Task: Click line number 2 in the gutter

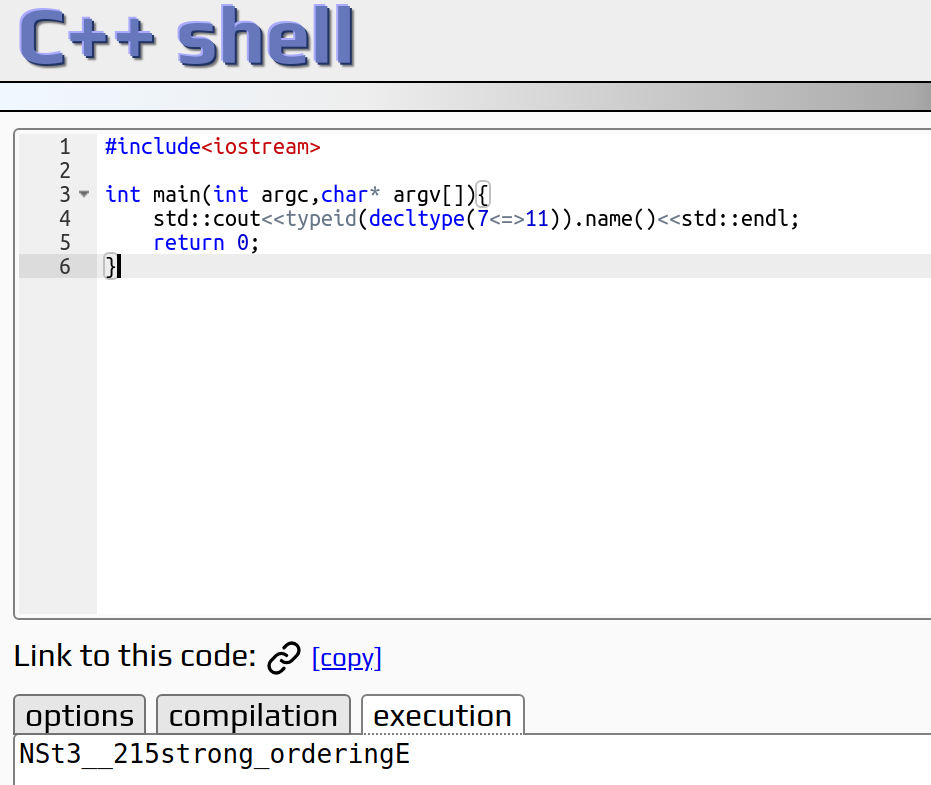Action: coord(65,170)
